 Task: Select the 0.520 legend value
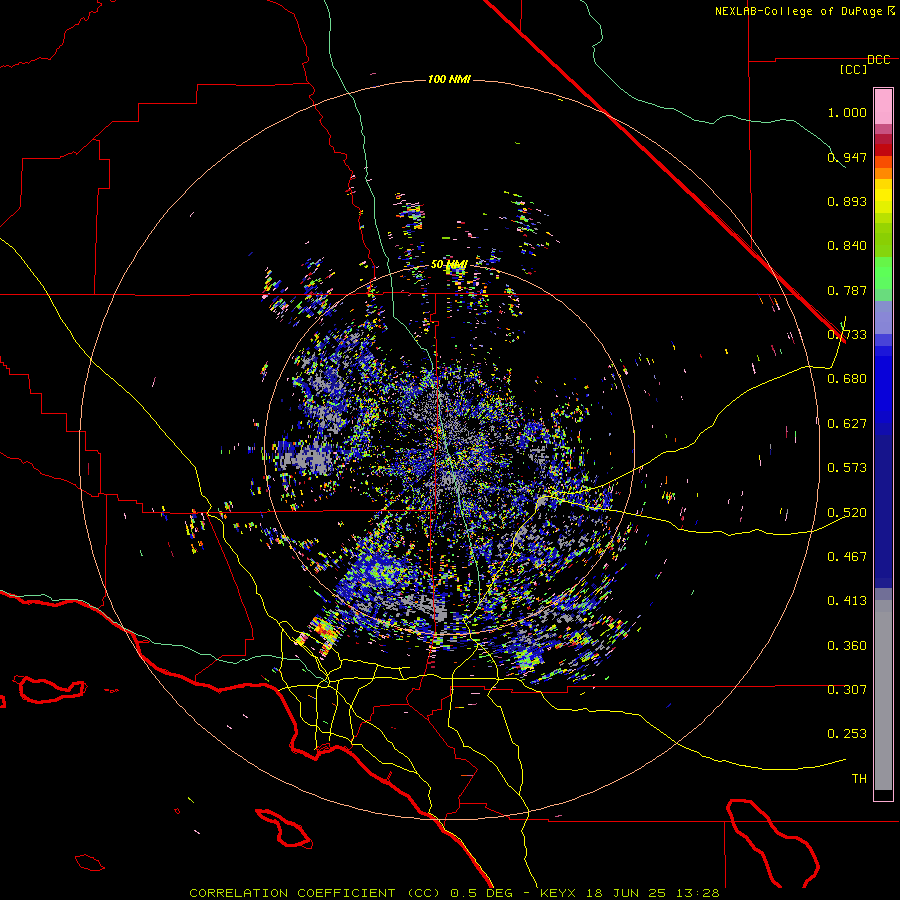847,513
